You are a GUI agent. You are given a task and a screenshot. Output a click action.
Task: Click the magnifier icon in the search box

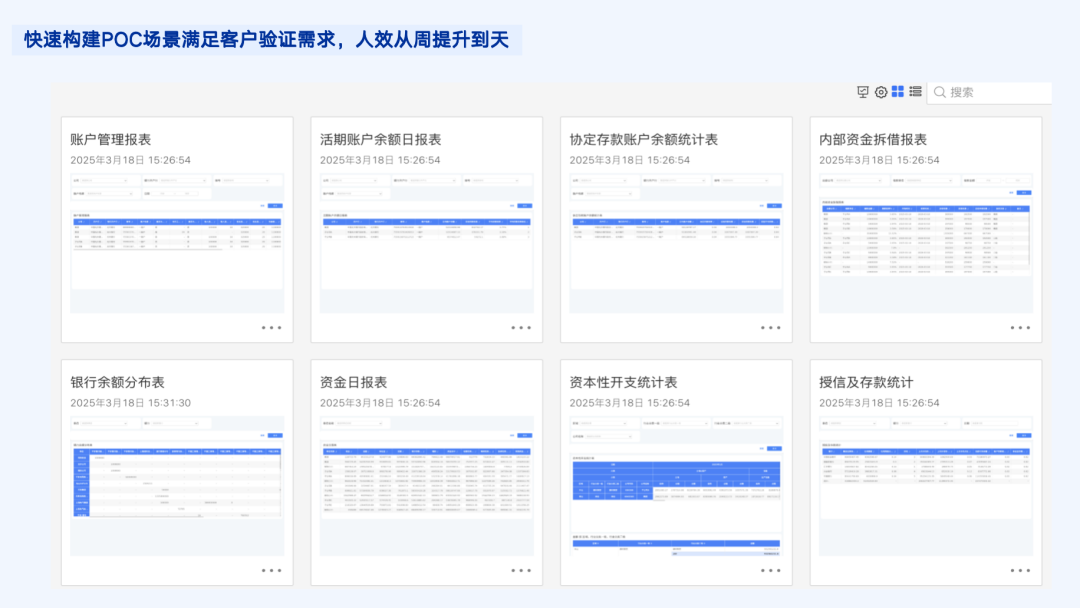(x=938, y=92)
